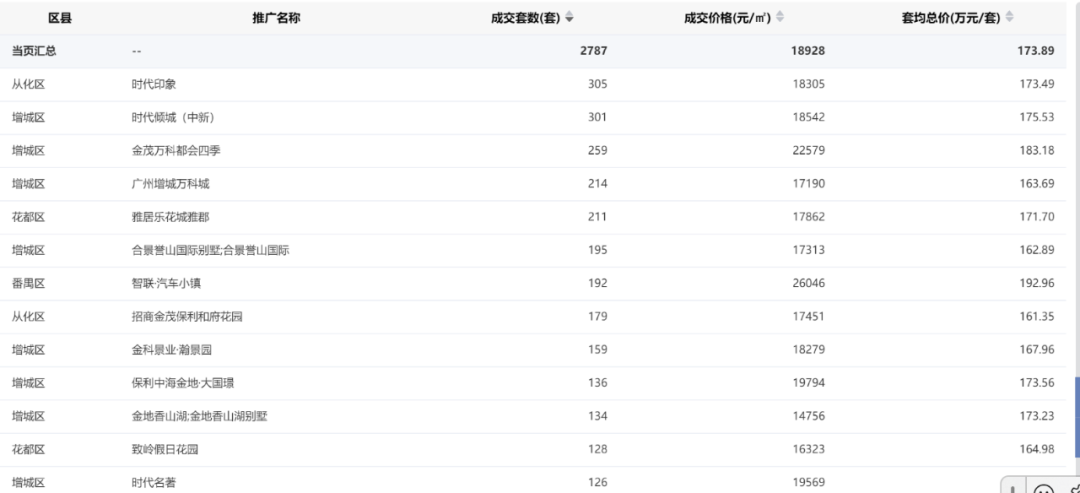Click the total price 175.53
Screen dimensions: 1080x493
(1037, 117)
